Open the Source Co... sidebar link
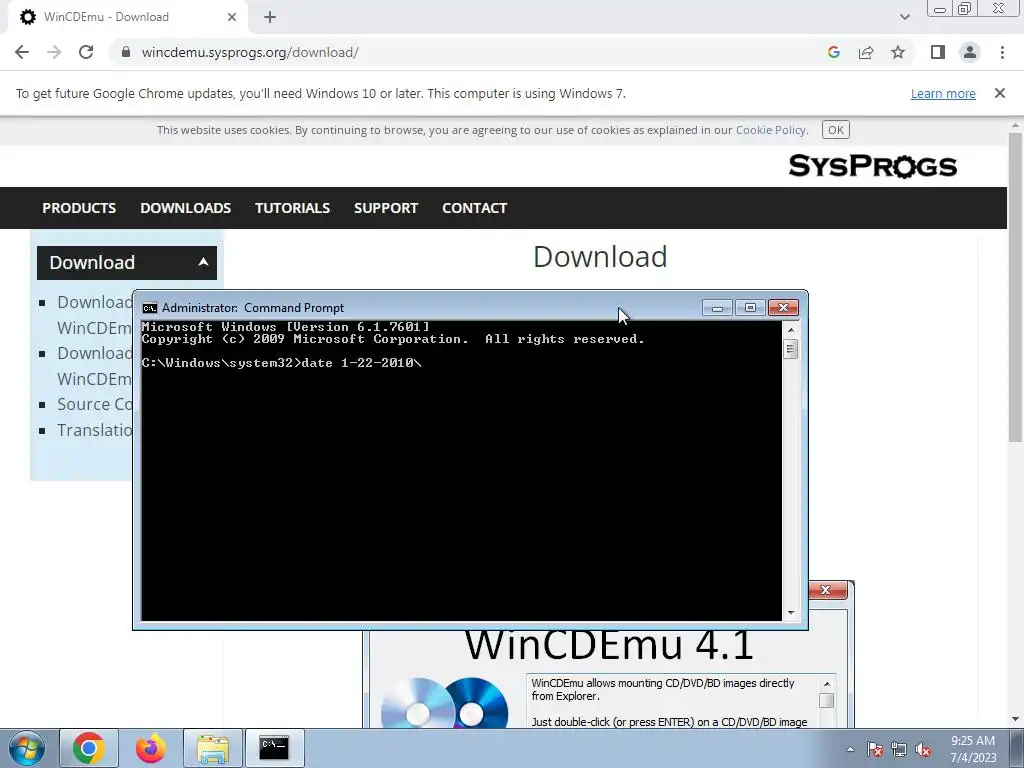 point(95,404)
